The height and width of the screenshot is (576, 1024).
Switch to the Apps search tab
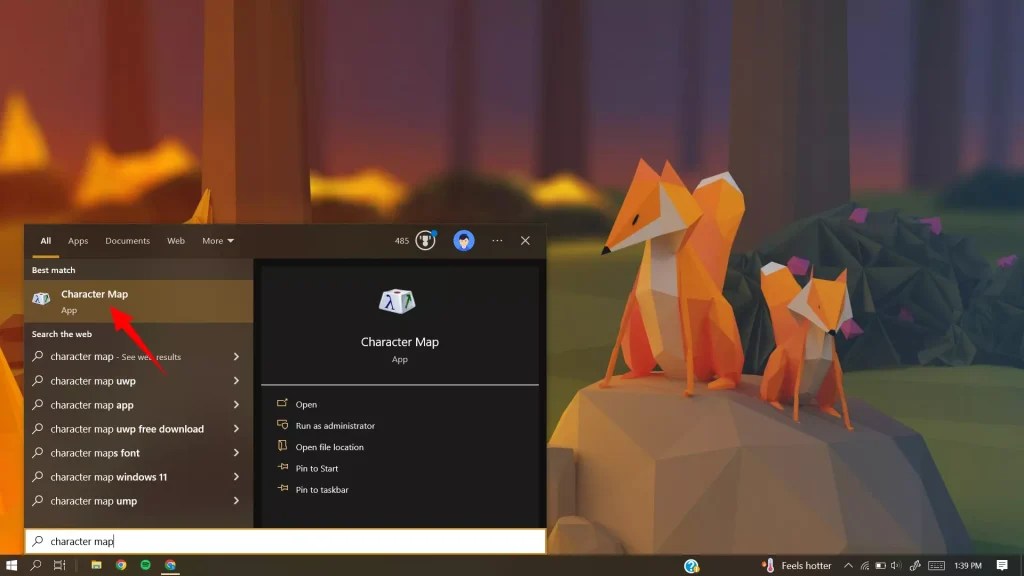[x=78, y=240]
